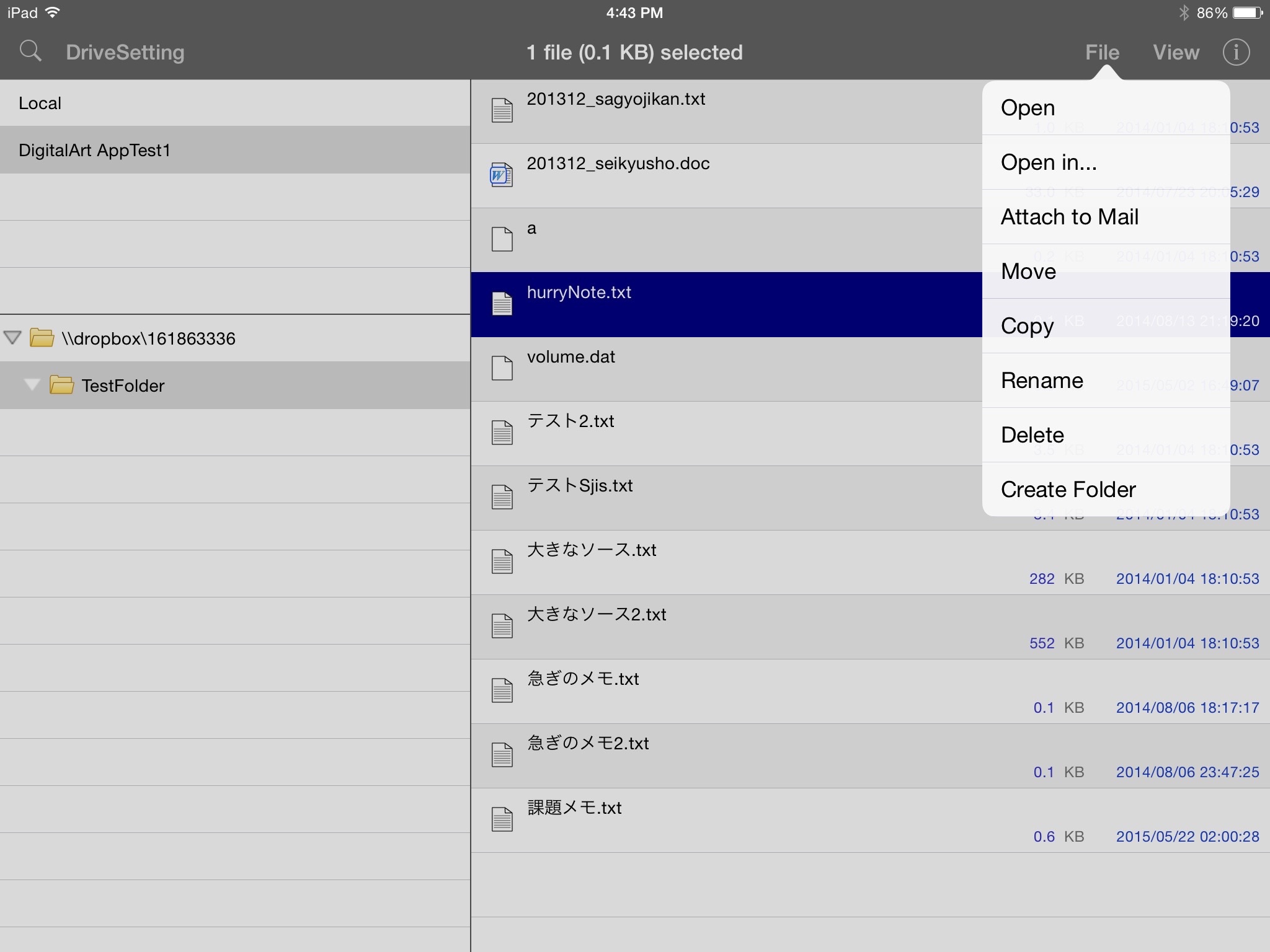Image resolution: width=1270 pixels, height=952 pixels.
Task: Tap the search magnifier icon
Action: pos(30,51)
